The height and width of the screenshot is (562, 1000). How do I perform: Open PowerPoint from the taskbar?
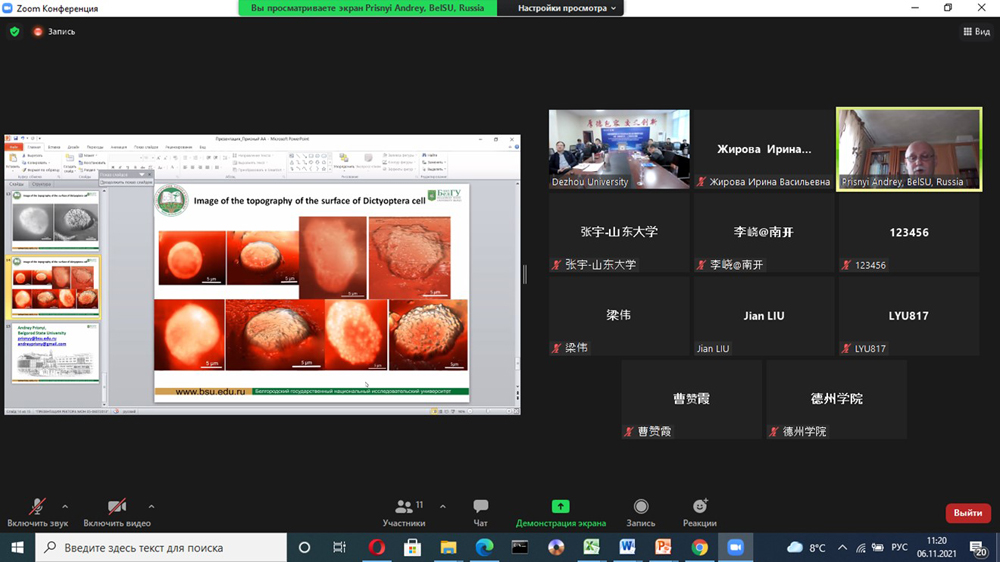663,547
